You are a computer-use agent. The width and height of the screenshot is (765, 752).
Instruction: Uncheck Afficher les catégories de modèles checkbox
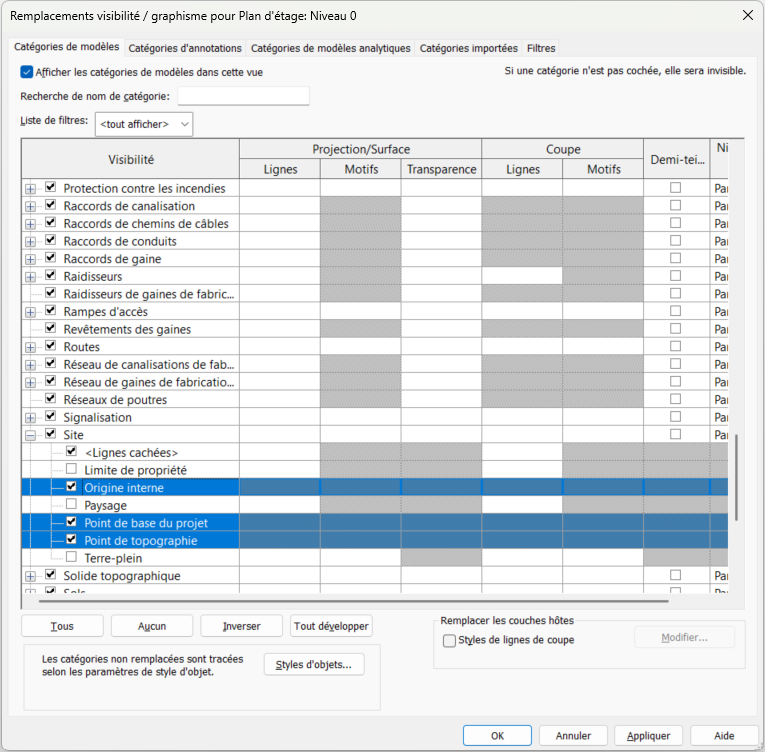click(27, 72)
